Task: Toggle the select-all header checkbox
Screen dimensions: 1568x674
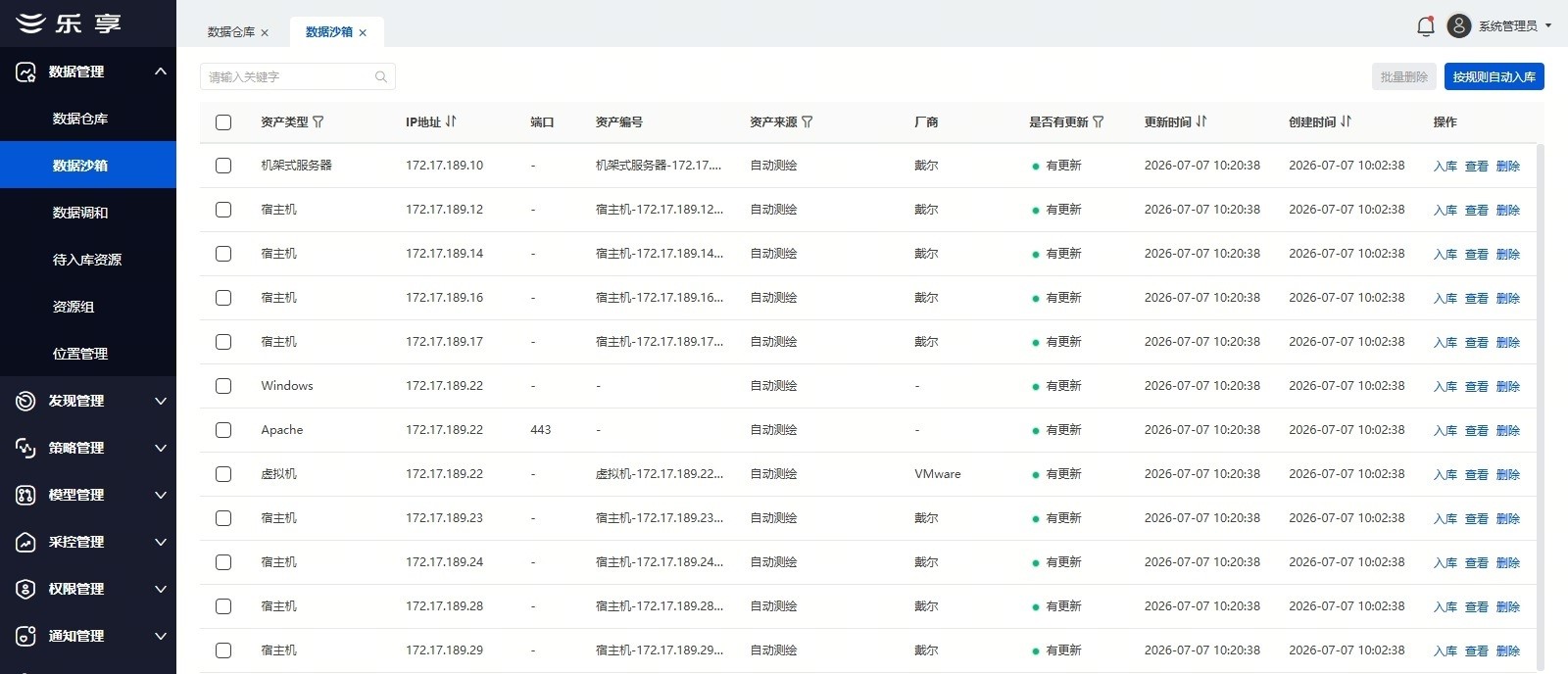Action: click(x=223, y=122)
